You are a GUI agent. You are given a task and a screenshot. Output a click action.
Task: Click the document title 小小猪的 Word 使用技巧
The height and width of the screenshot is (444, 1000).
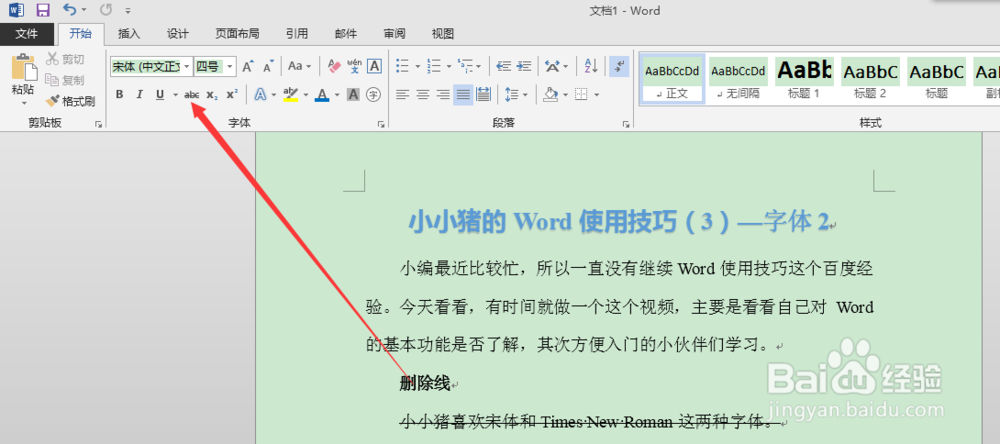coord(618,222)
